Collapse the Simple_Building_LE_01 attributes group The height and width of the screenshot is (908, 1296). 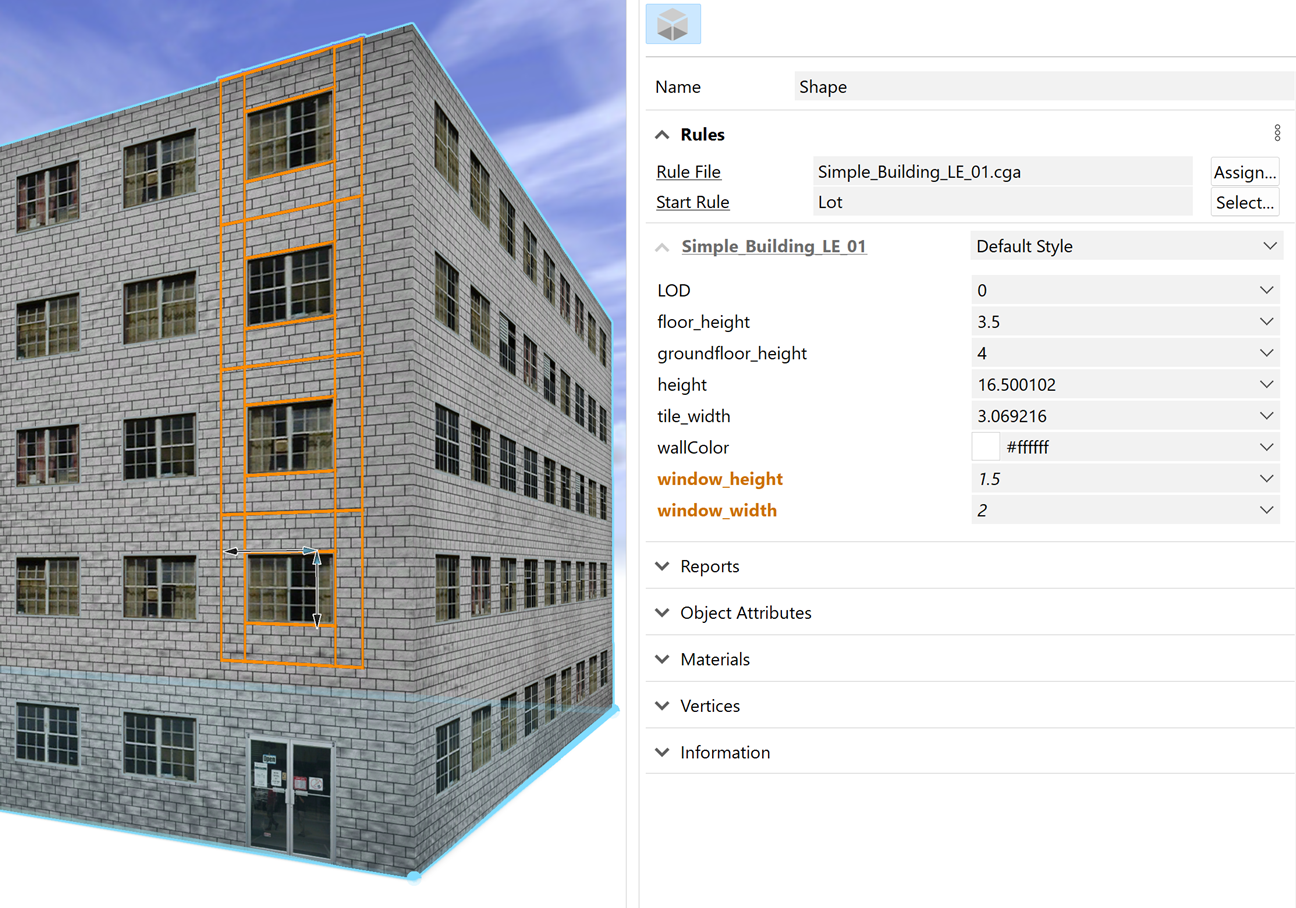662,246
